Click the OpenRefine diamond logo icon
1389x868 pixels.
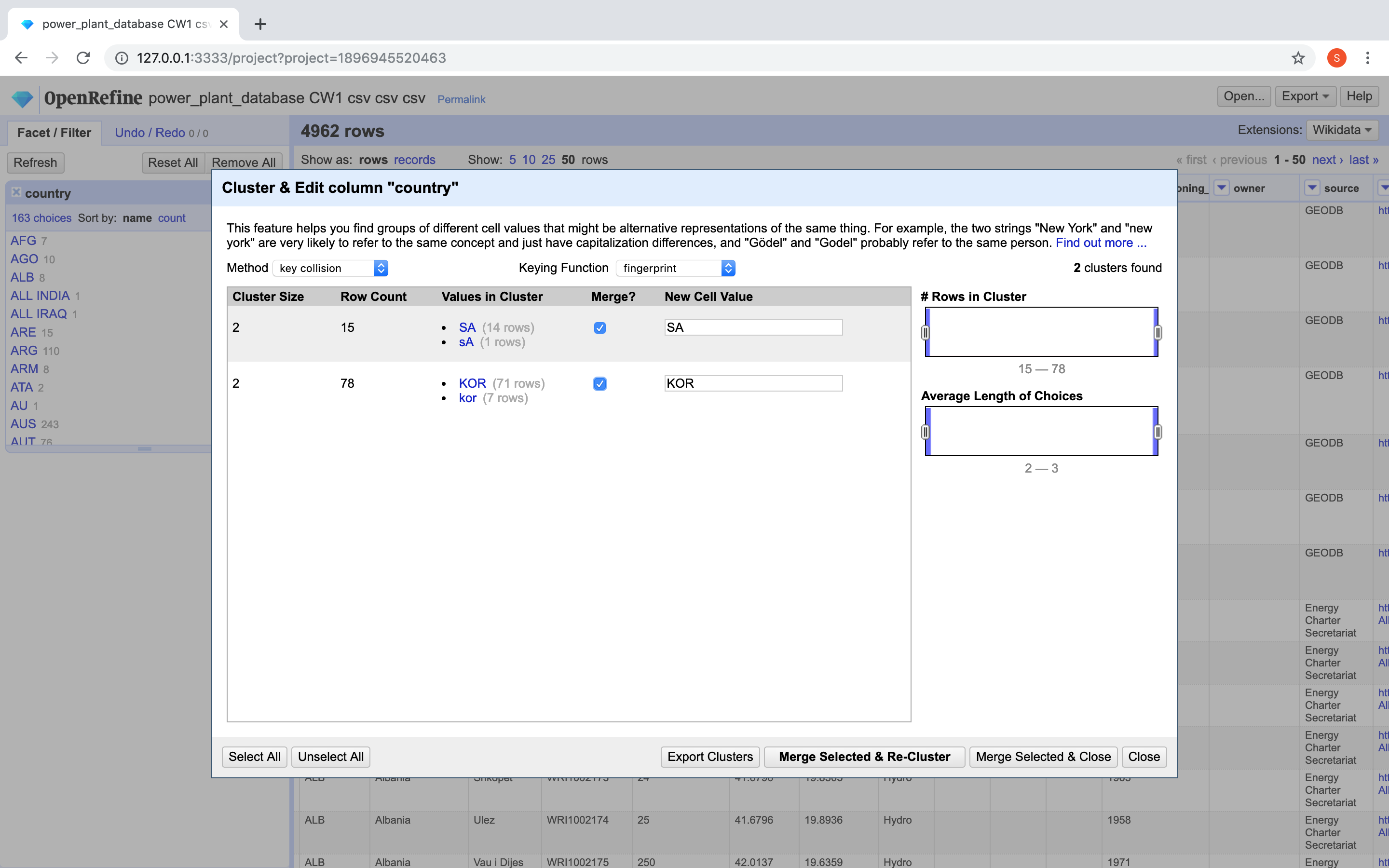tap(22, 99)
